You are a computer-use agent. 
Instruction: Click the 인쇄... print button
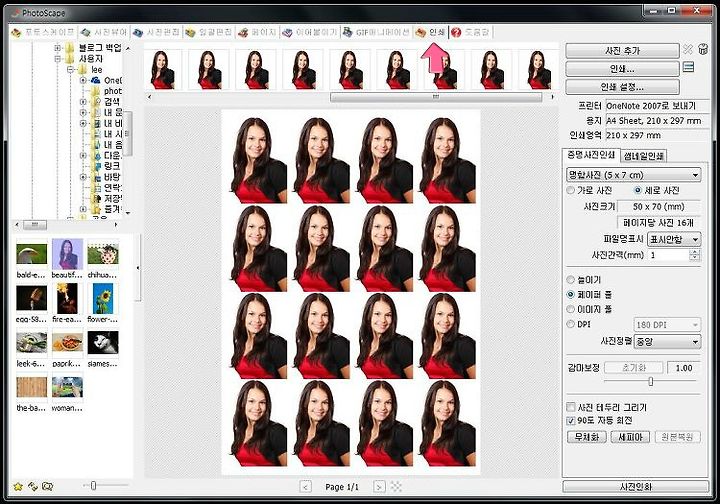point(622,69)
